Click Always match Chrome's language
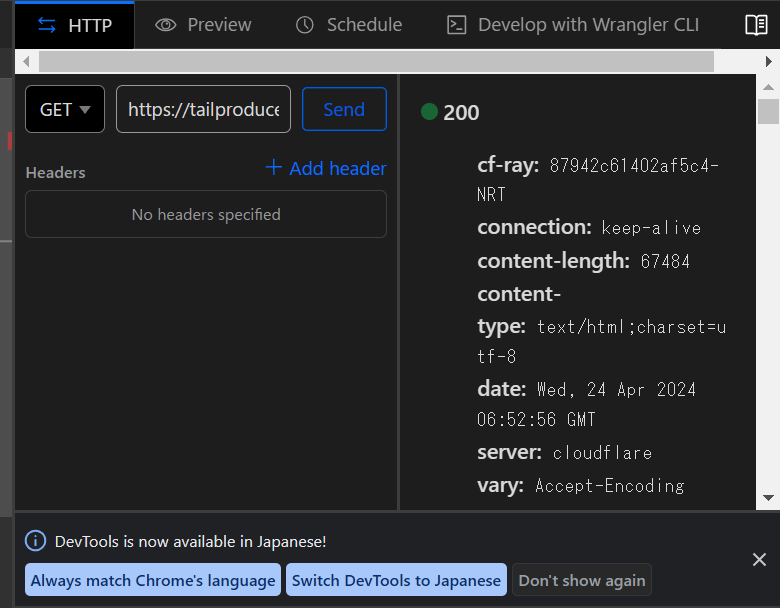 (x=153, y=580)
